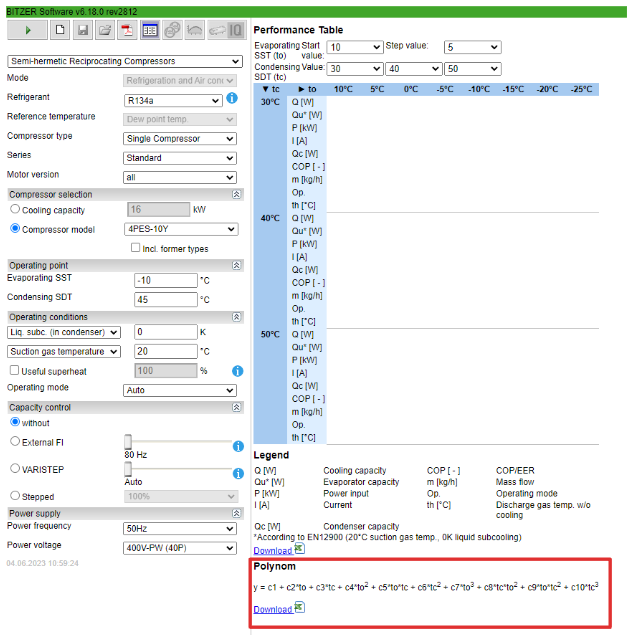
Task: Open the Series Standard dropdown
Action: 180,158
